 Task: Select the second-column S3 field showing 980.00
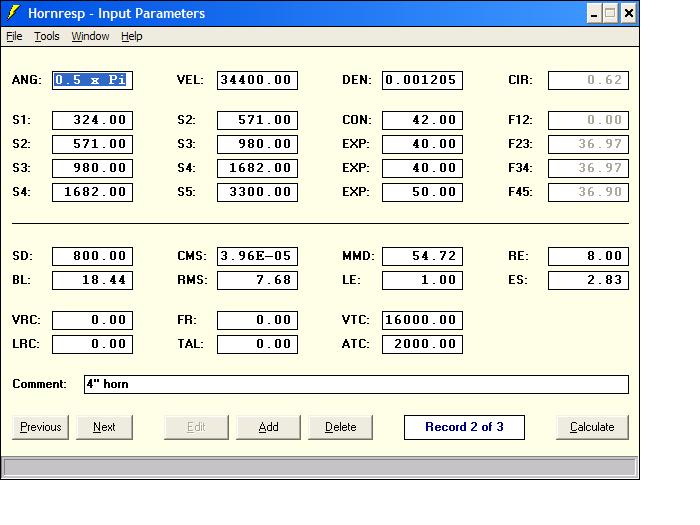coord(257,145)
